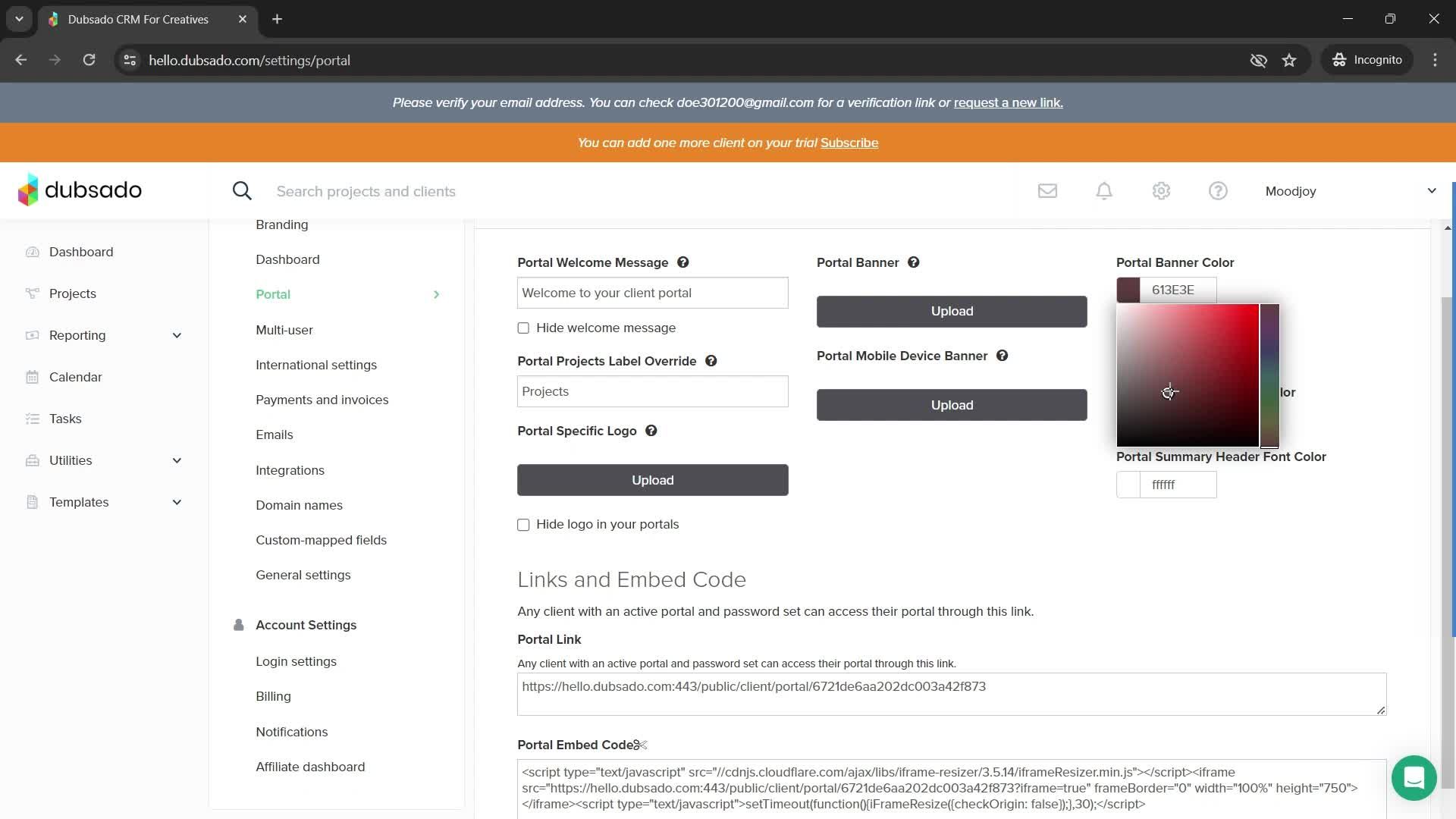Click the Incognito indicator

click(x=1368, y=60)
